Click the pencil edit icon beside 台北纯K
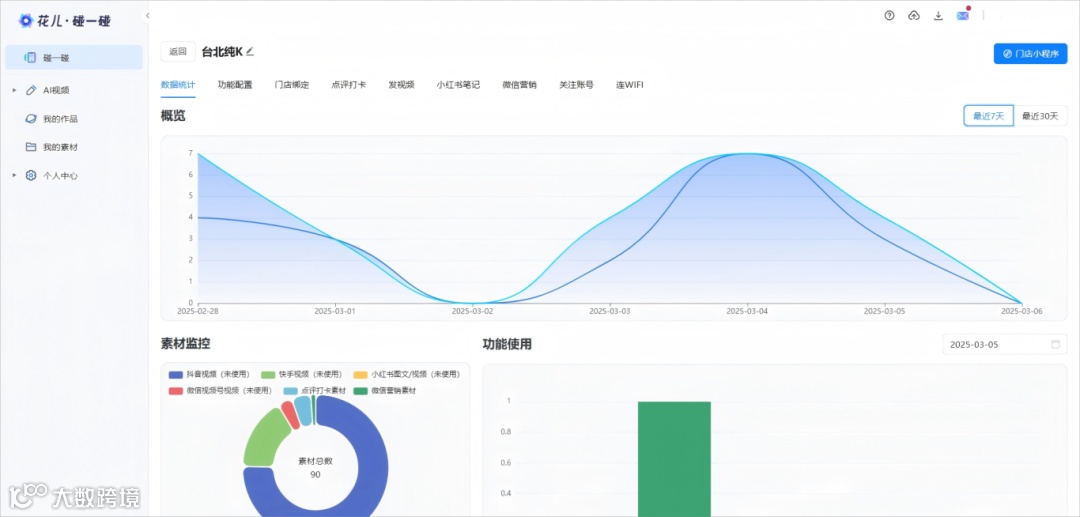 coord(250,51)
